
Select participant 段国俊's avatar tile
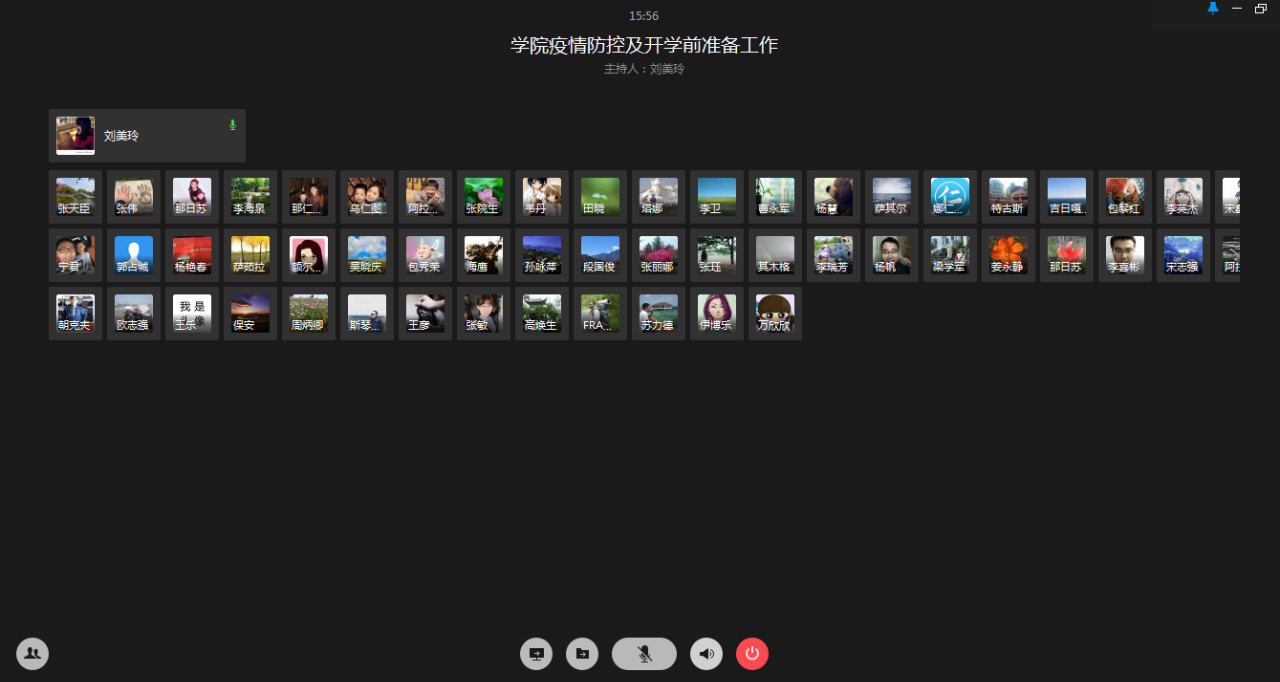point(600,254)
